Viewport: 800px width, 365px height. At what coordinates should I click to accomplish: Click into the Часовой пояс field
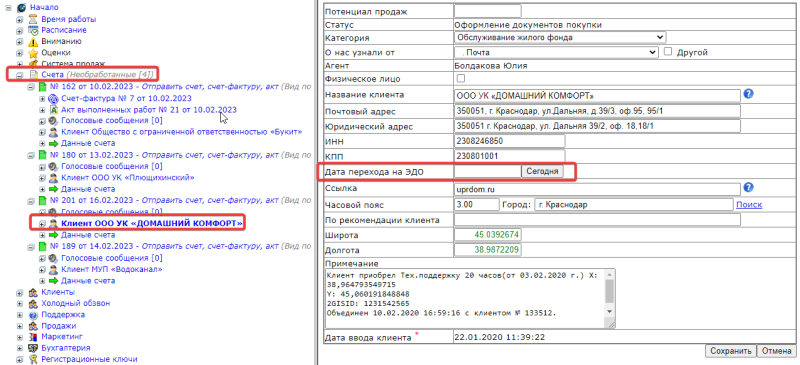click(477, 205)
